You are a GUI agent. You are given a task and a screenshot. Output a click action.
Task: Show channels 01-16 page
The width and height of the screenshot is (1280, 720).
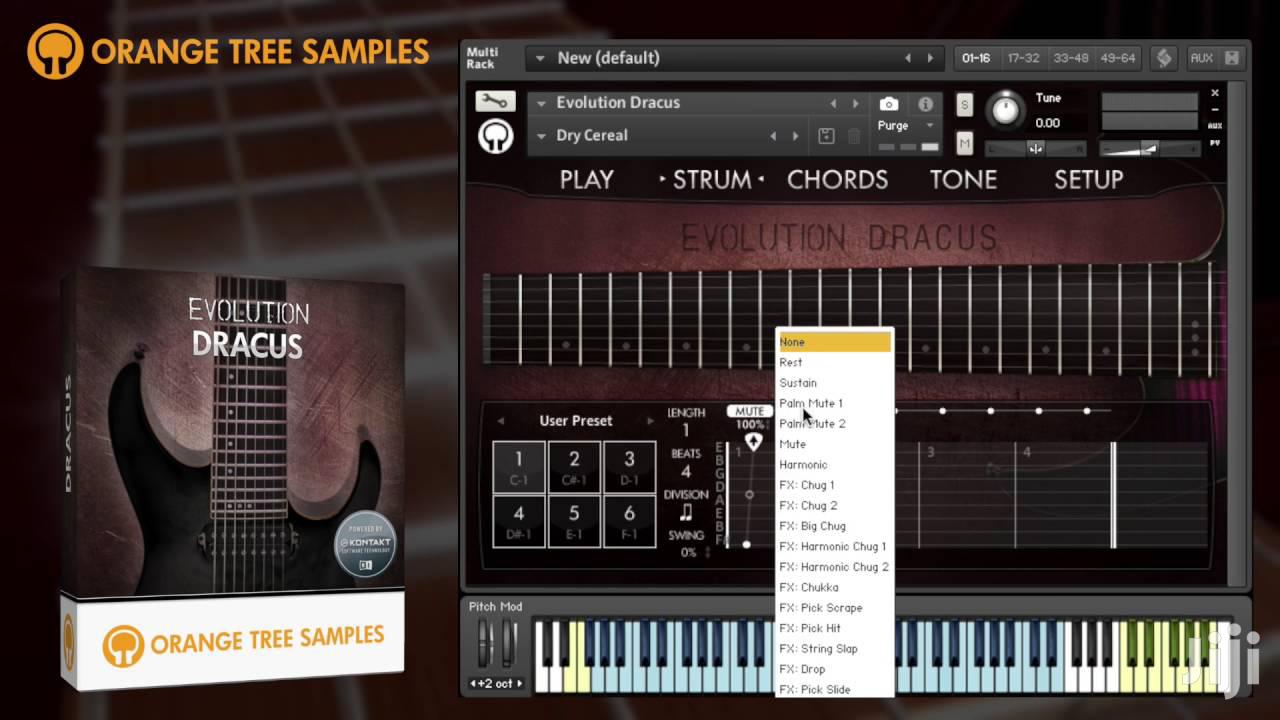976,58
